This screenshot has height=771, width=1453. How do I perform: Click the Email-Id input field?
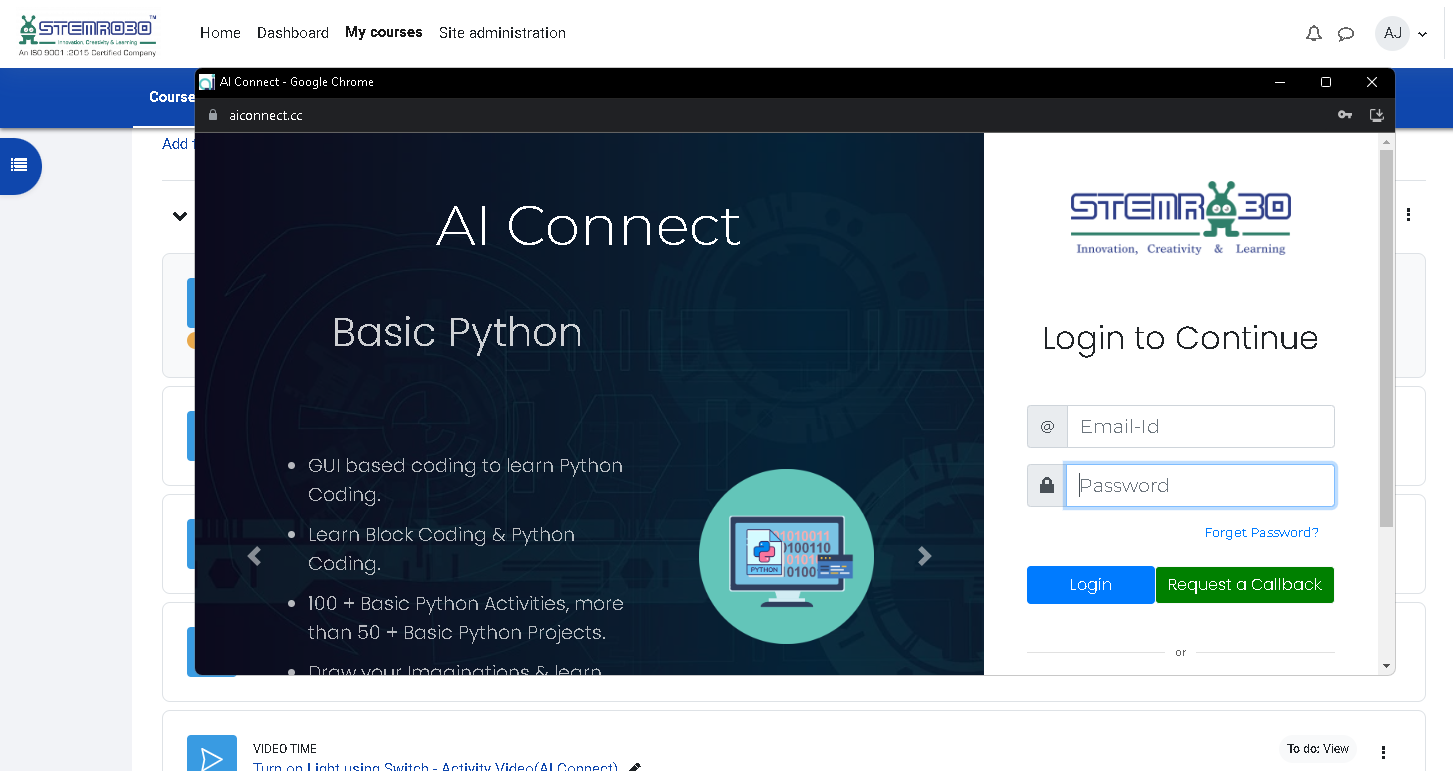1201,426
